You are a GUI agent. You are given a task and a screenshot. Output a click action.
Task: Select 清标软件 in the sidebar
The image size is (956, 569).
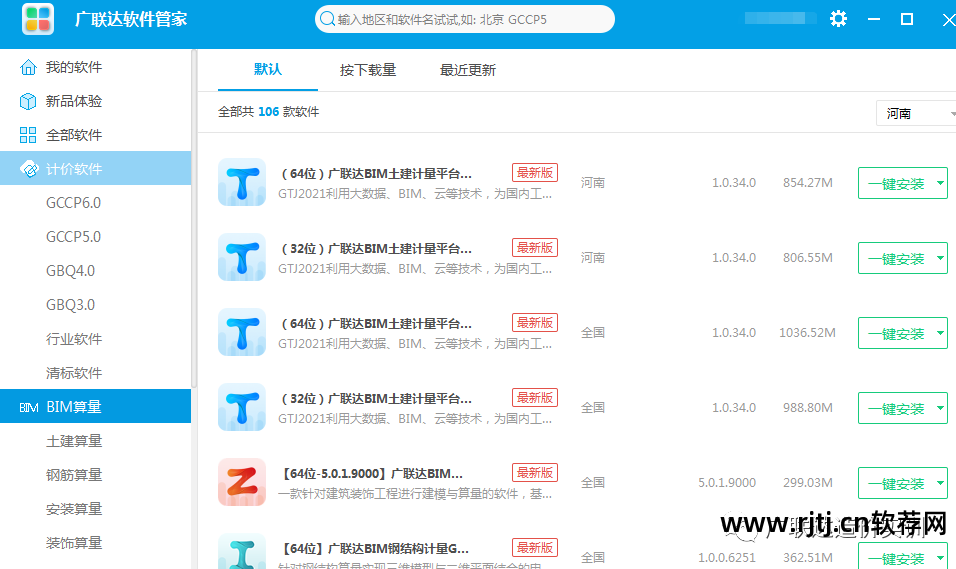click(x=74, y=373)
